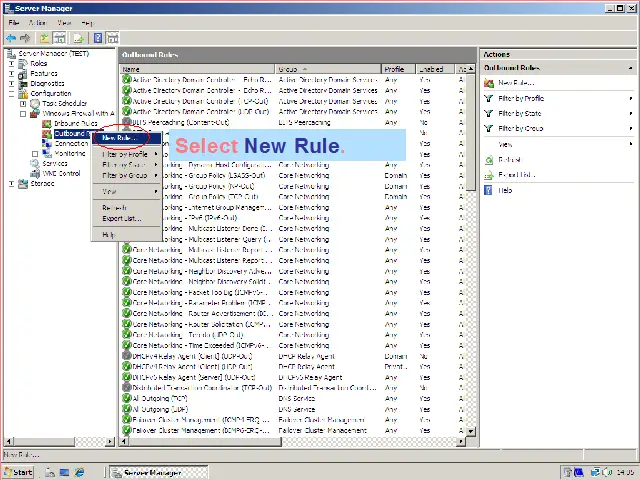Image resolution: width=640 pixels, height=480 pixels.
Task: Click Filter by State in Actions pane
Action: tap(520, 113)
